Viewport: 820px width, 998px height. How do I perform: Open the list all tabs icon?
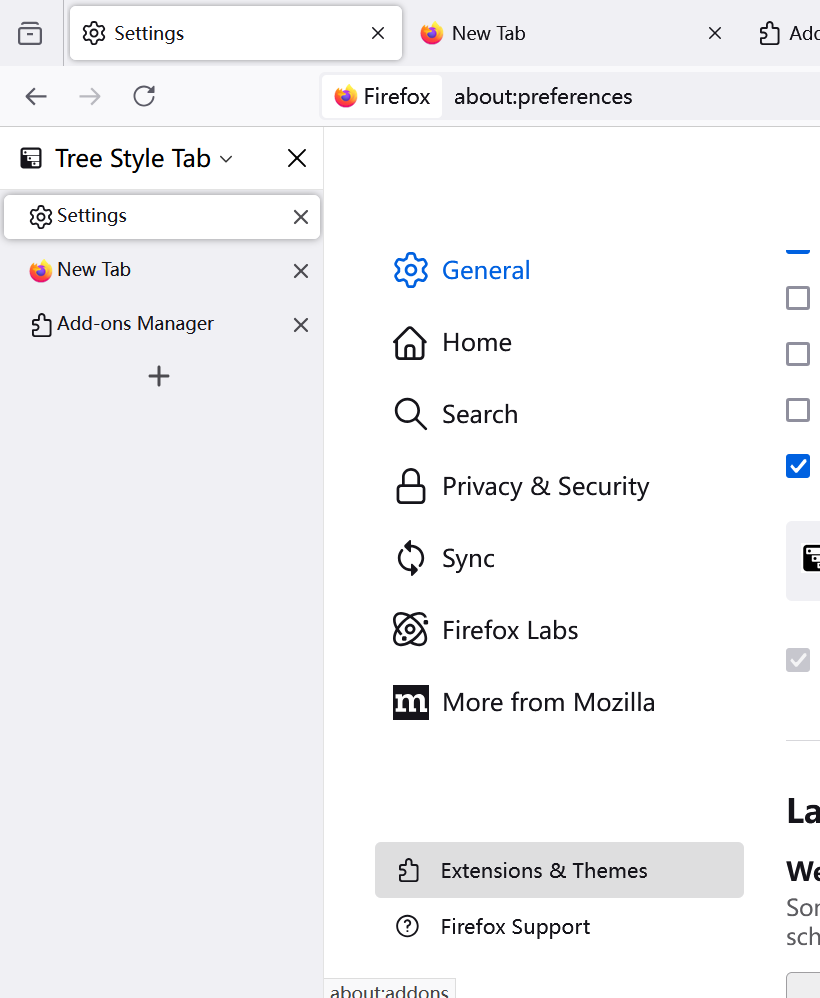31,34
